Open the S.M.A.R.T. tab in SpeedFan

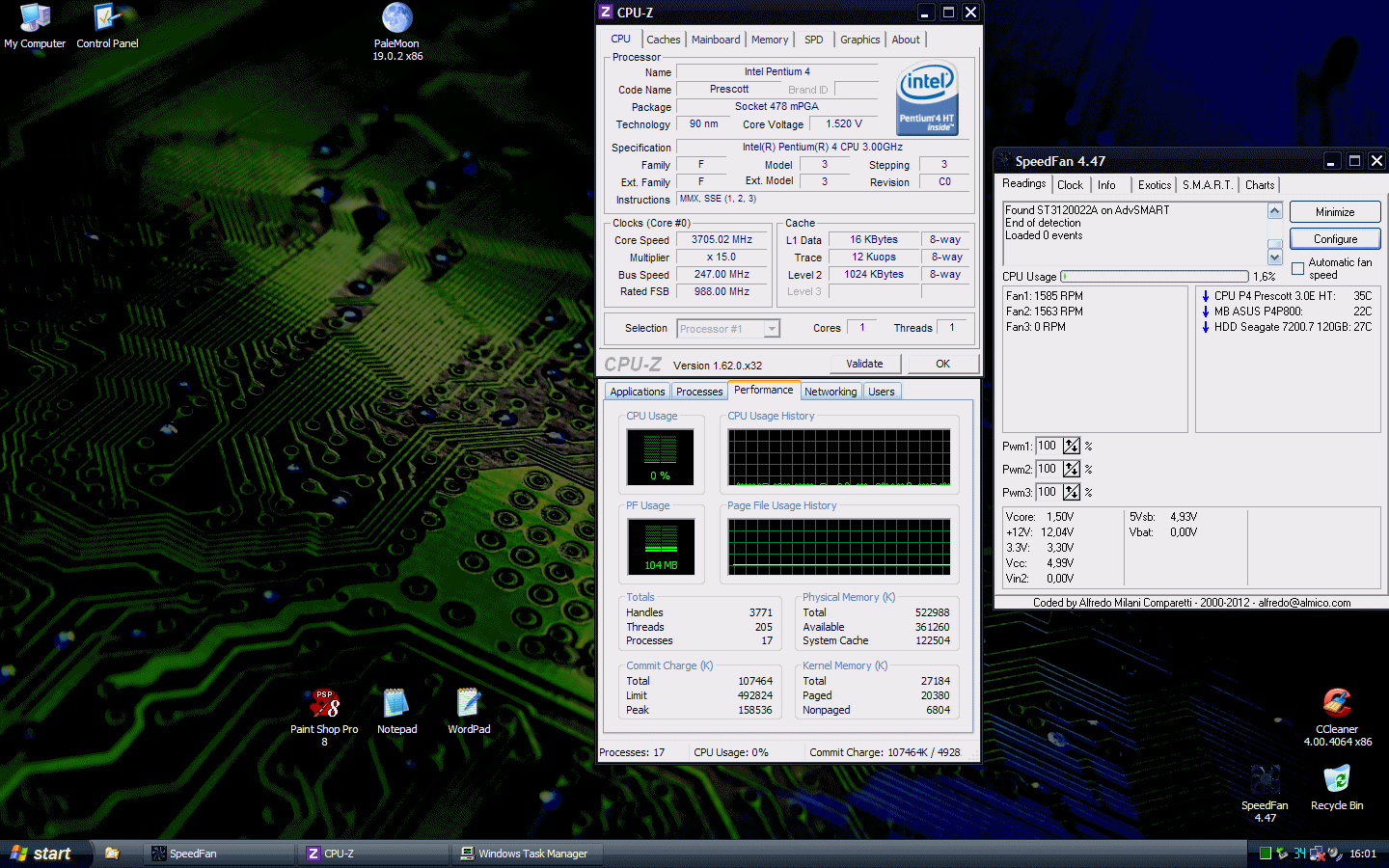[x=1207, y=185]
